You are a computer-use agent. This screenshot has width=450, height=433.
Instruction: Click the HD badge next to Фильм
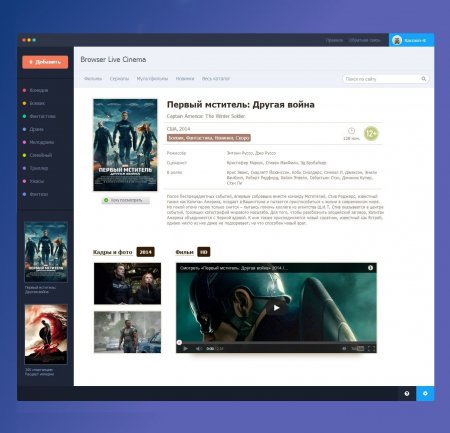coord(204,252)
